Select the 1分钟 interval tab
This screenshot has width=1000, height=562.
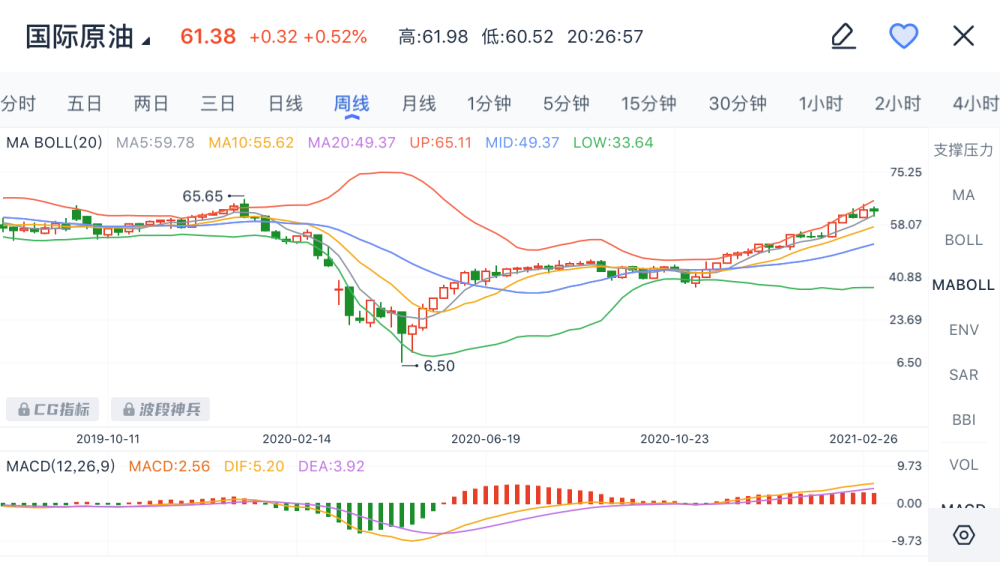pyautogui.click(x=489, y=103)
